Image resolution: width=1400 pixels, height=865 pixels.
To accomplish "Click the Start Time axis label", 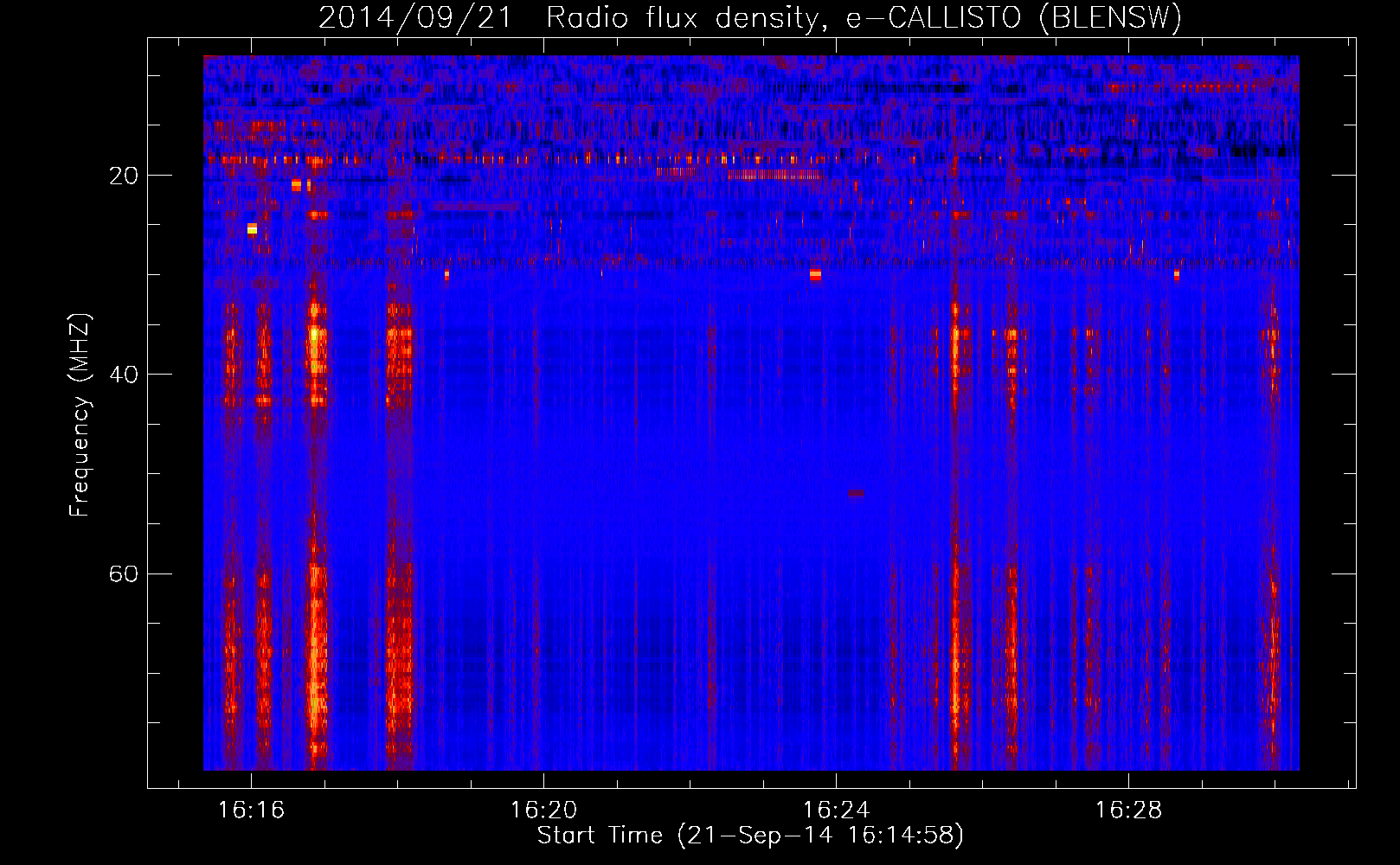I will pyautogui.click(x=750, y=836).
